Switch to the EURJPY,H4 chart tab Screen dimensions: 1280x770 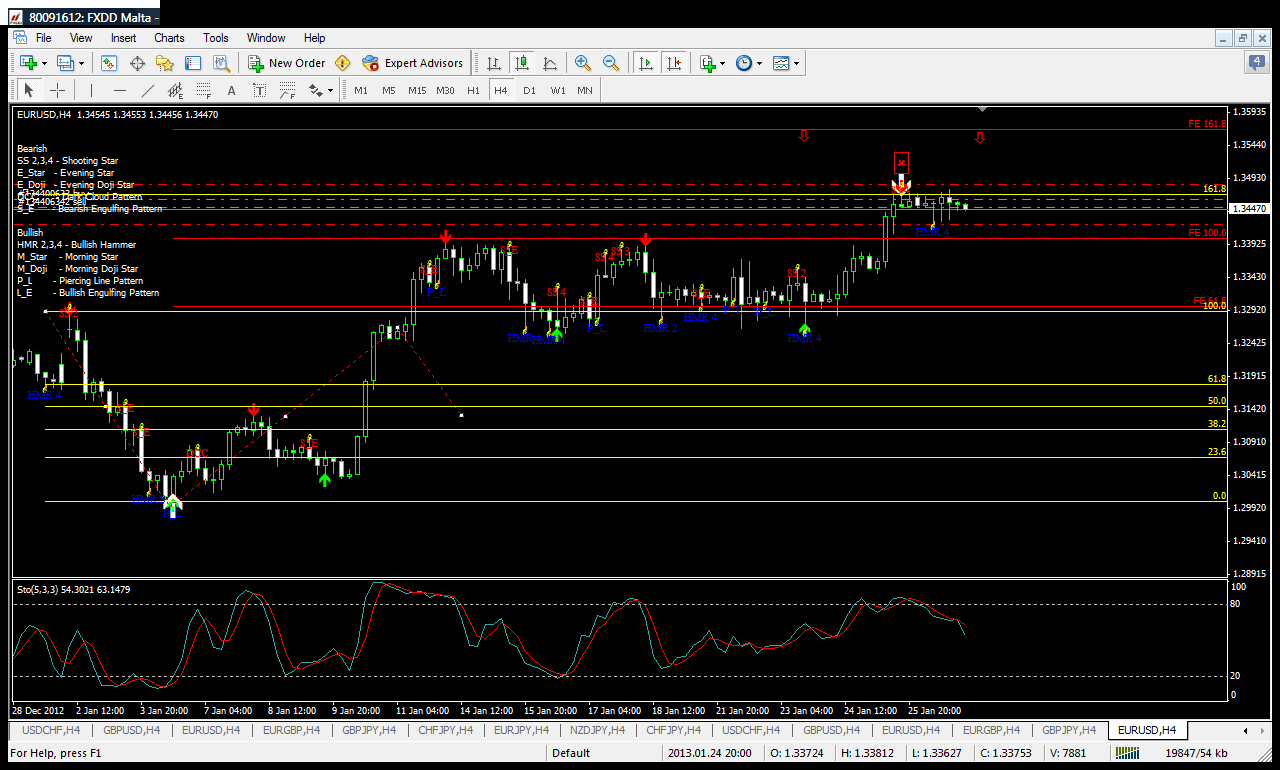[521, 730]
